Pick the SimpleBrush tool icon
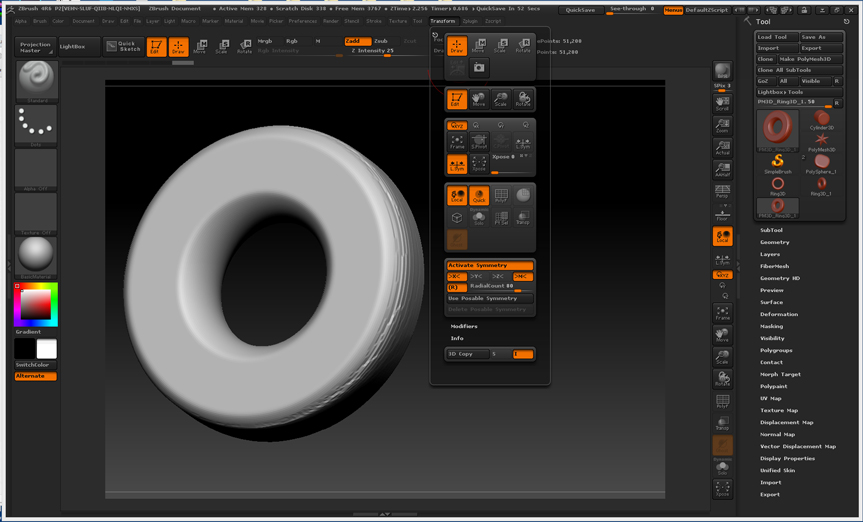This screenshot has width=863, height=522. 777,161
